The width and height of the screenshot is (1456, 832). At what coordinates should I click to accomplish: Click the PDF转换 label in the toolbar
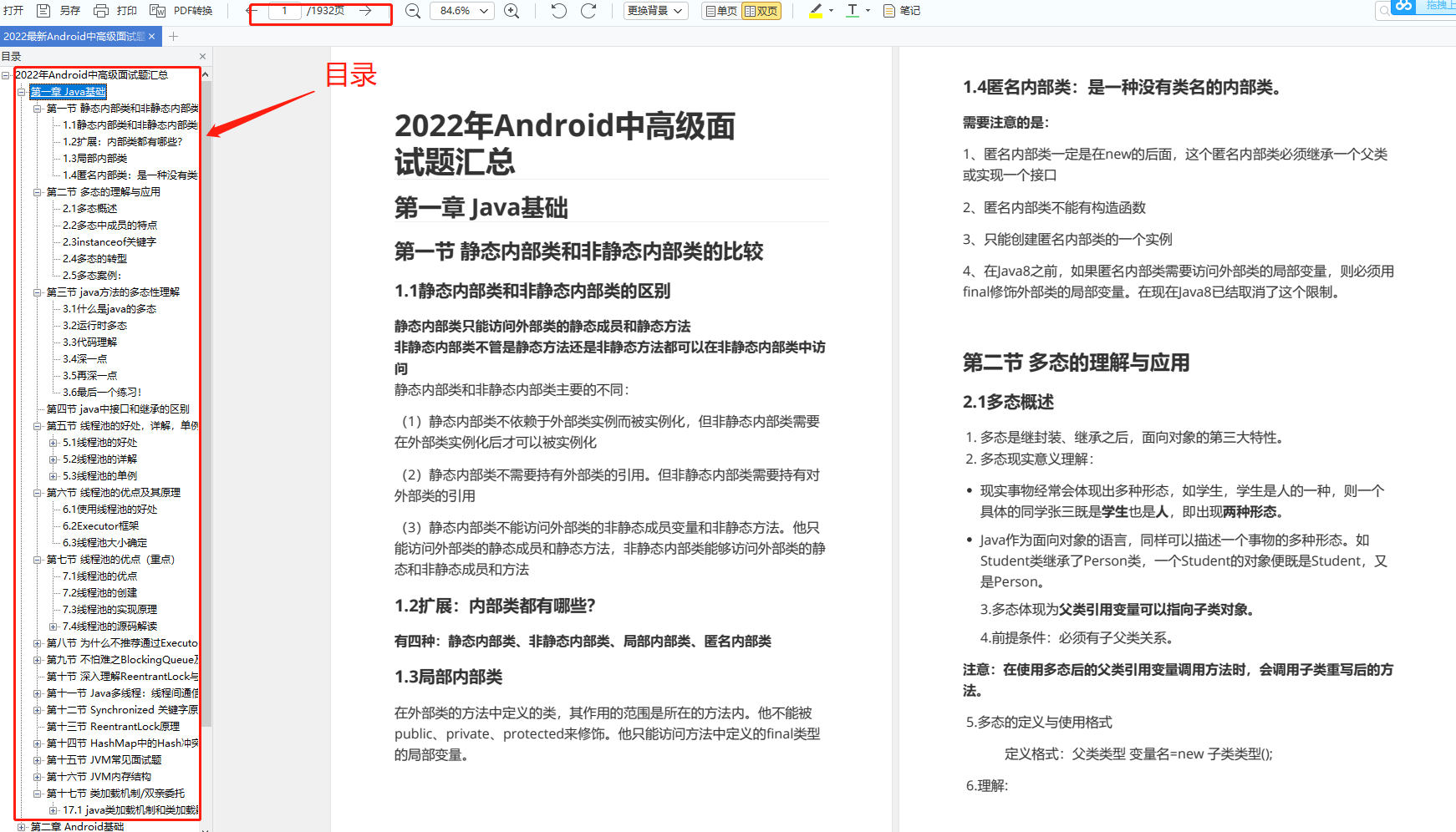(193, 11)
